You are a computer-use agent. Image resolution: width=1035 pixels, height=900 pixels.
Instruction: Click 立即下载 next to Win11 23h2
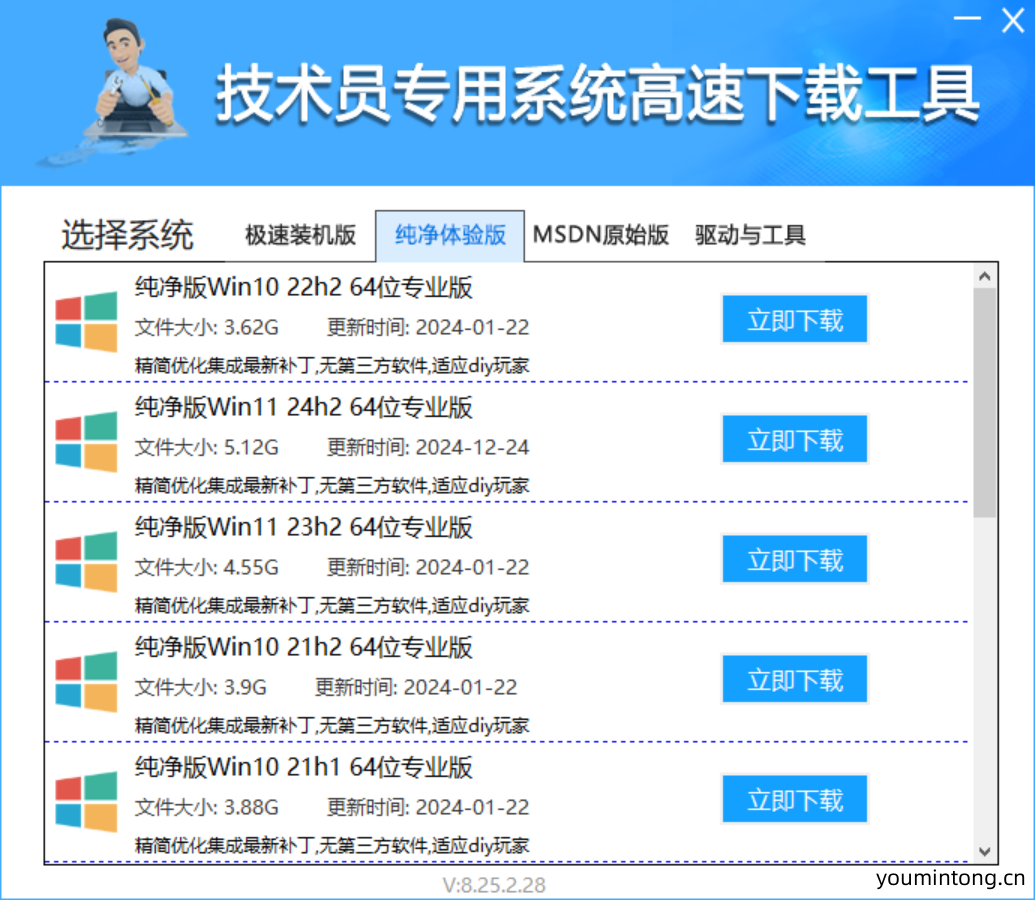[795, 560]
